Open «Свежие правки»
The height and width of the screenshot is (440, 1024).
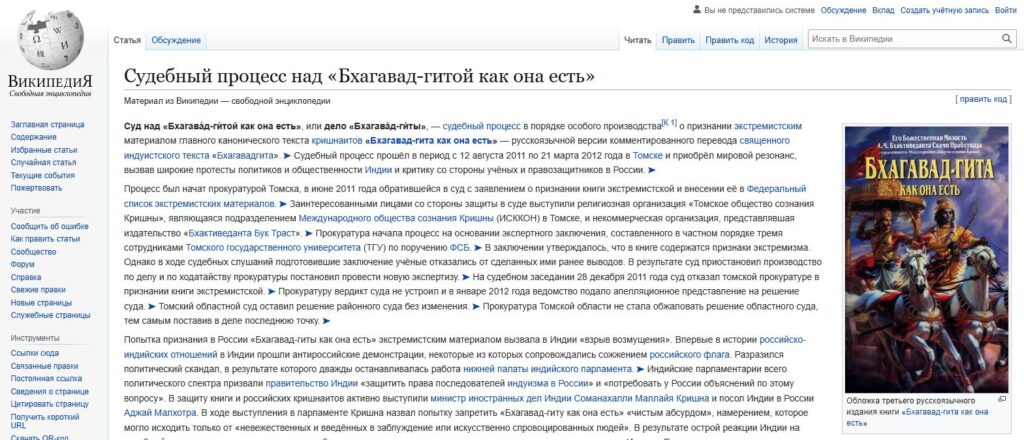tap(38, 290)
